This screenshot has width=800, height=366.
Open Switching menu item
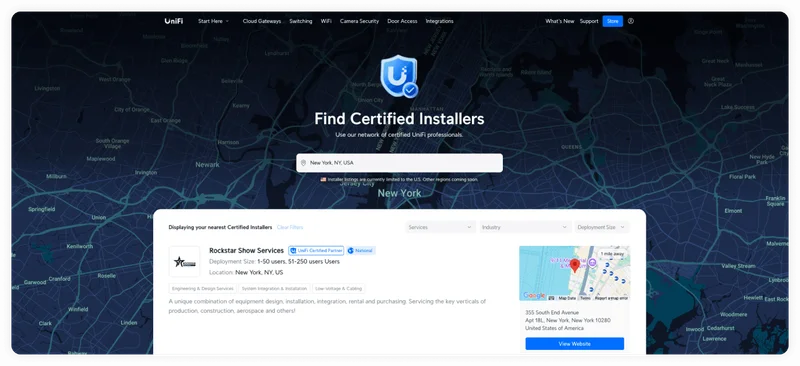301,21
